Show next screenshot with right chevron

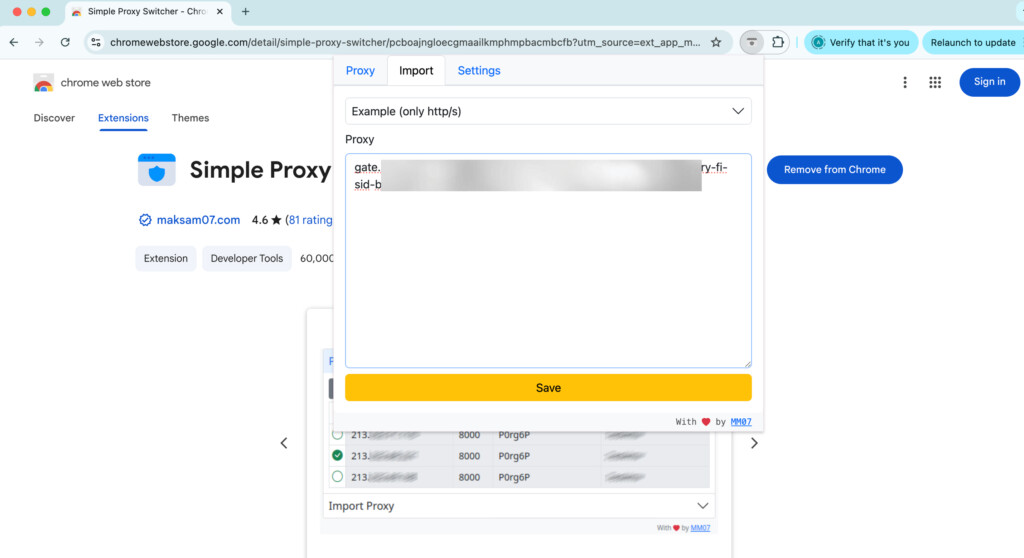(x=754, y=443)
